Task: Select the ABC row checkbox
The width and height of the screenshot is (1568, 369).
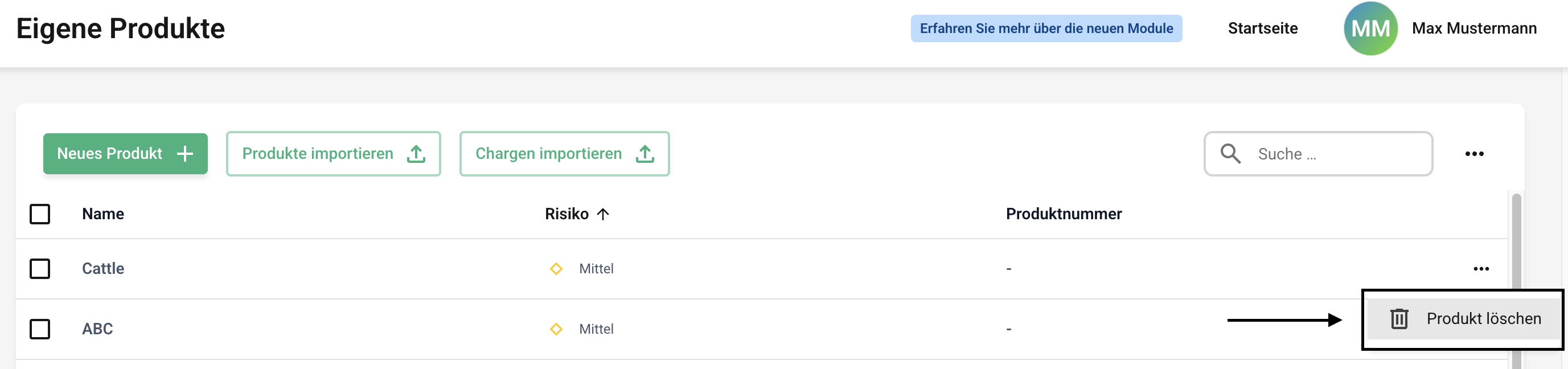Action: point(40,329)
